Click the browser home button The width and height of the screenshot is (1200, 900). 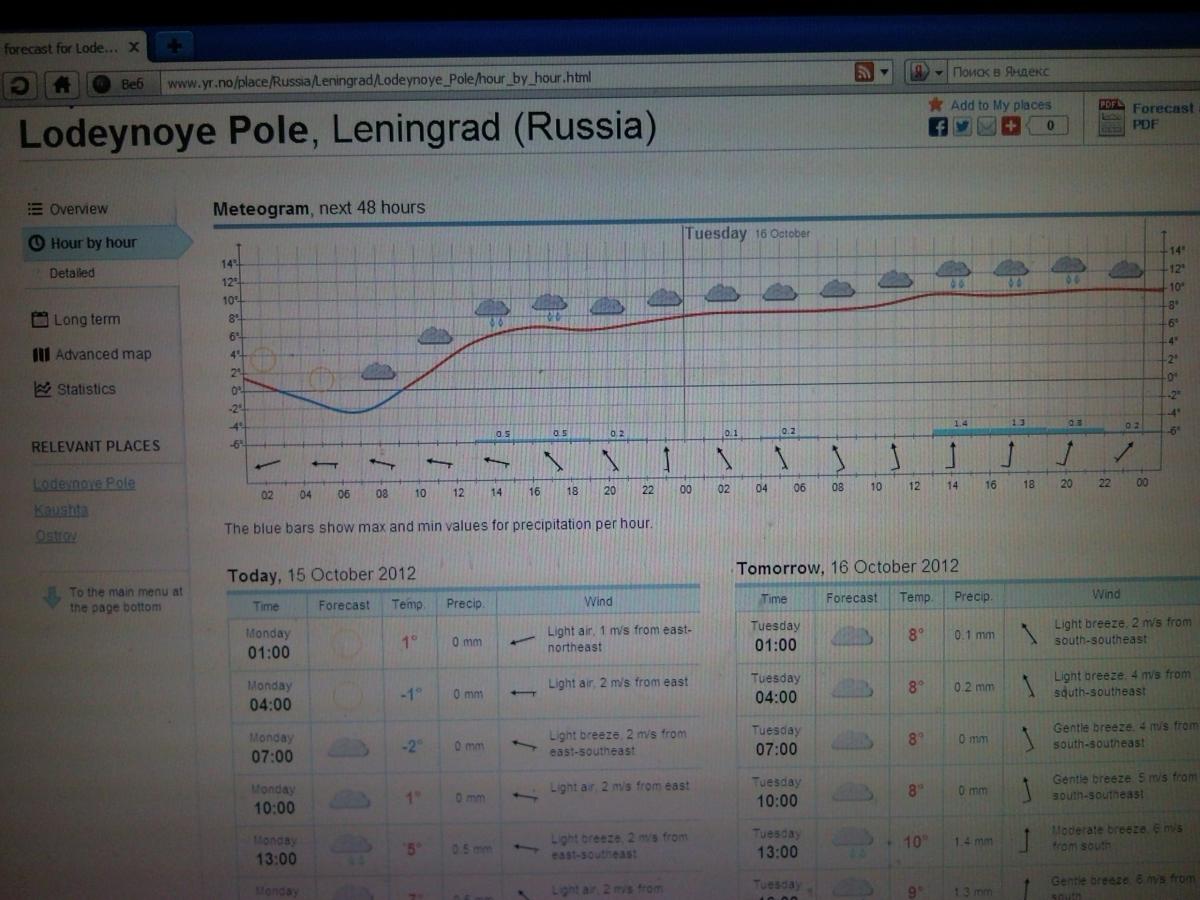click(x=62, y=85)
